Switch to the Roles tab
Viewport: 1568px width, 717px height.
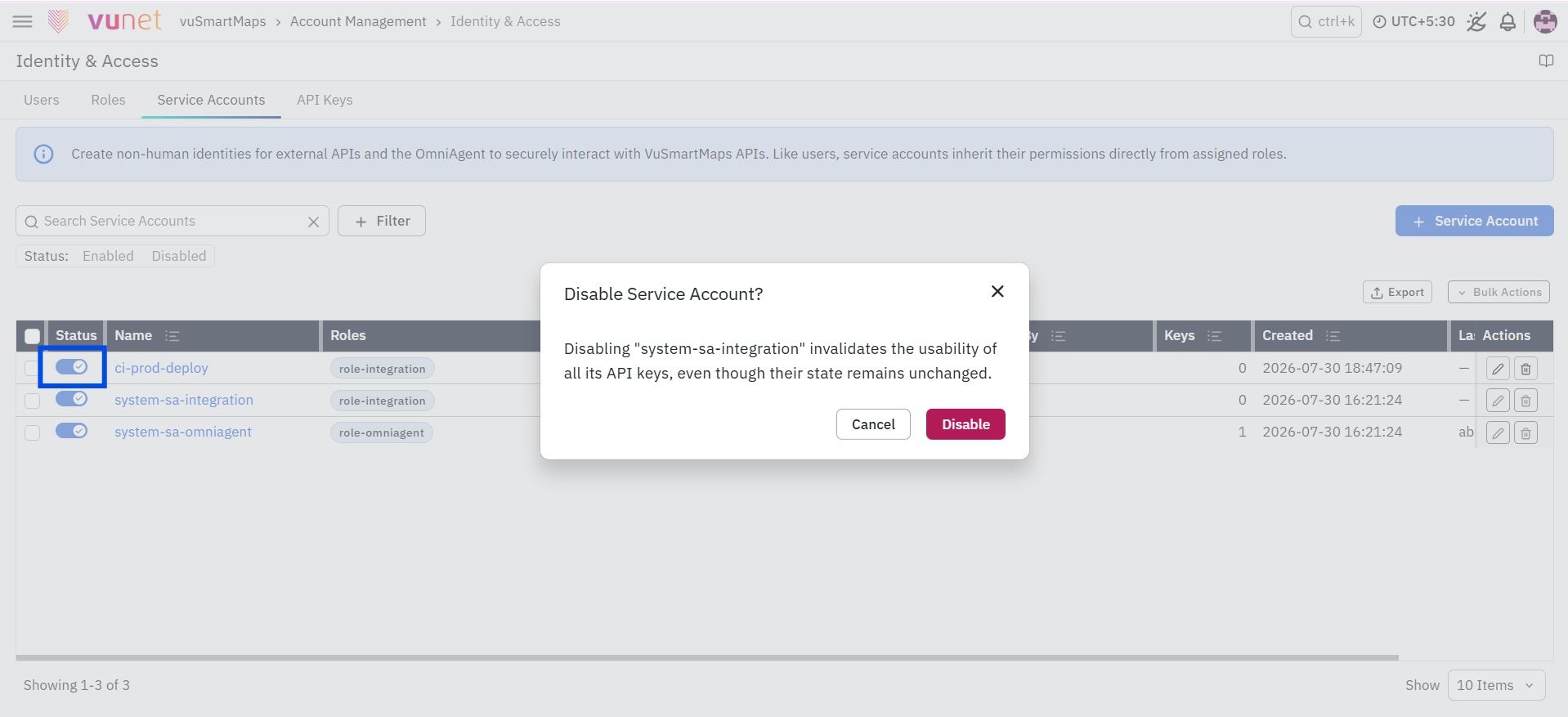tap(108, 100)
